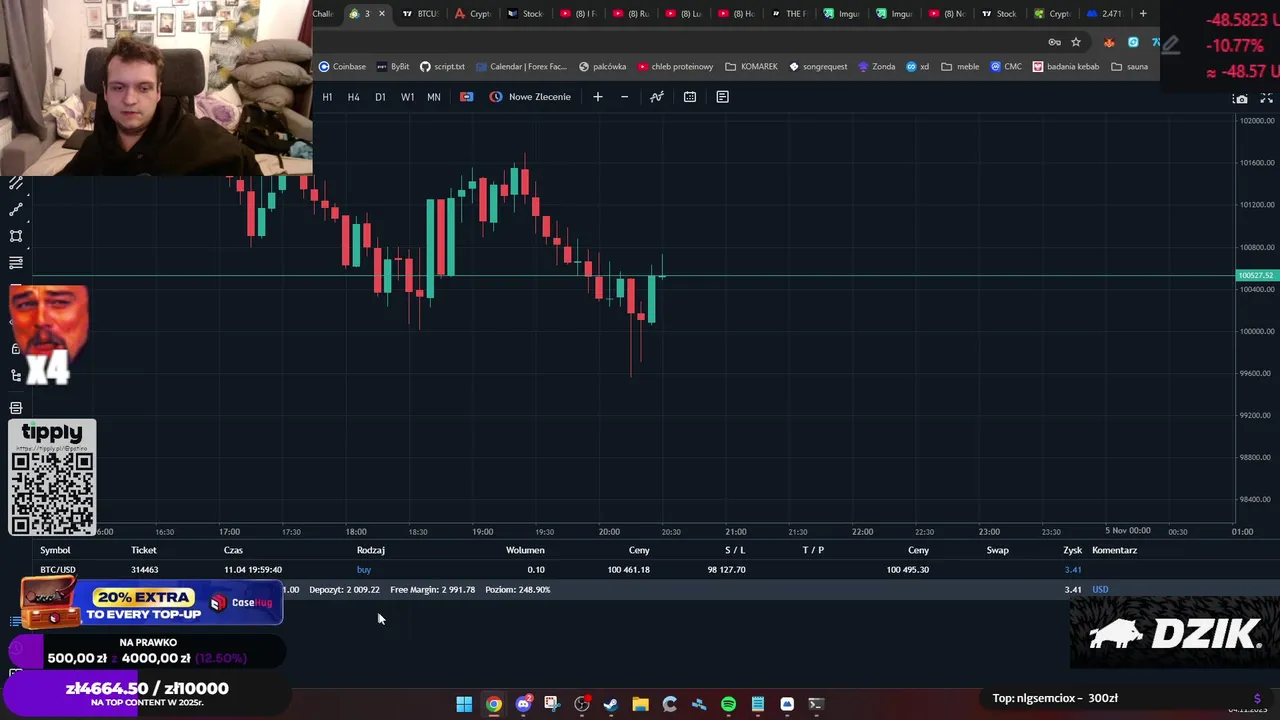Open the MetaMask fox extension icon

[1109, 42]
